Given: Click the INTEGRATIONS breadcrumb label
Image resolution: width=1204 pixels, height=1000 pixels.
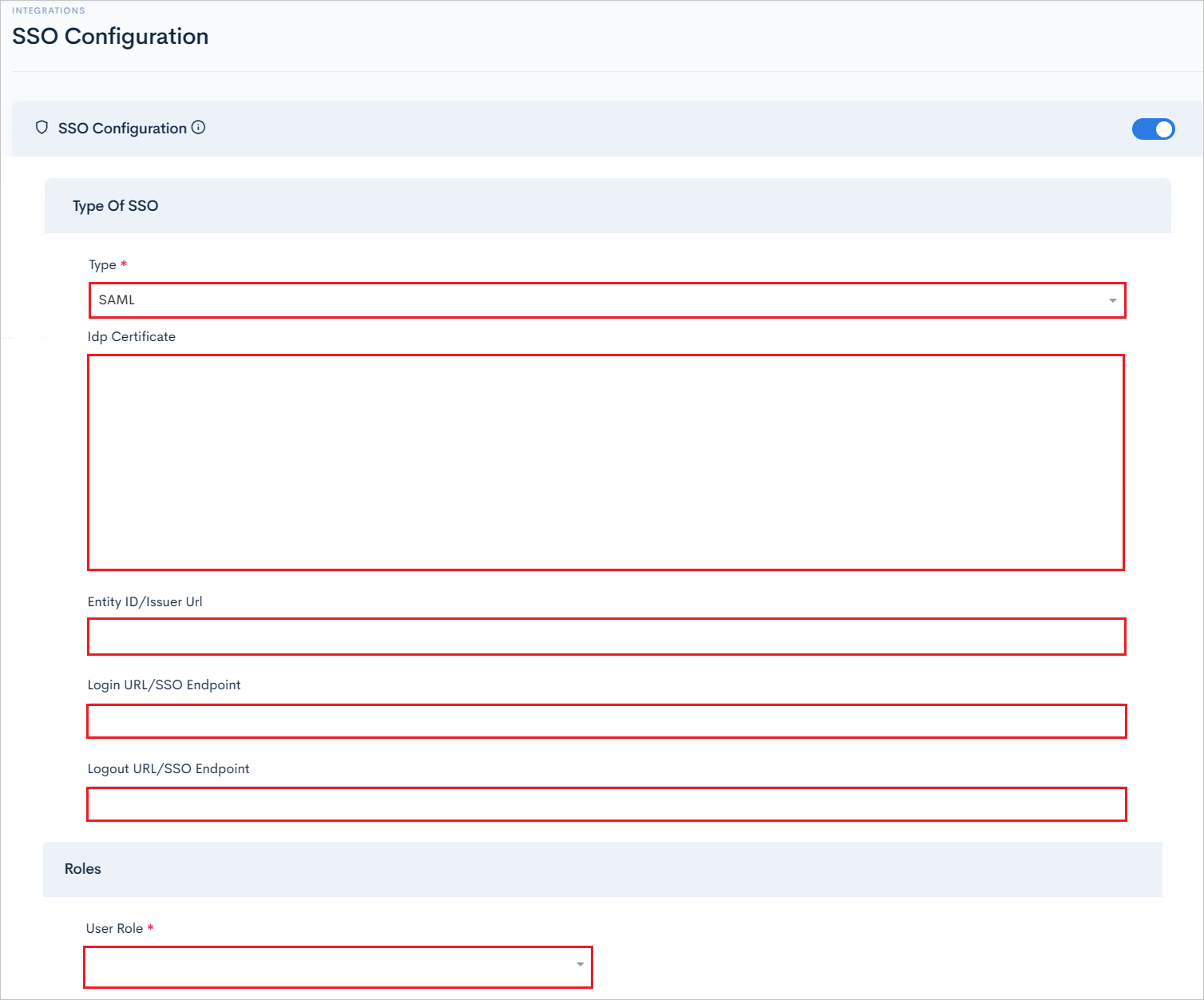Looking at the screenshot, I should (49, 10).
